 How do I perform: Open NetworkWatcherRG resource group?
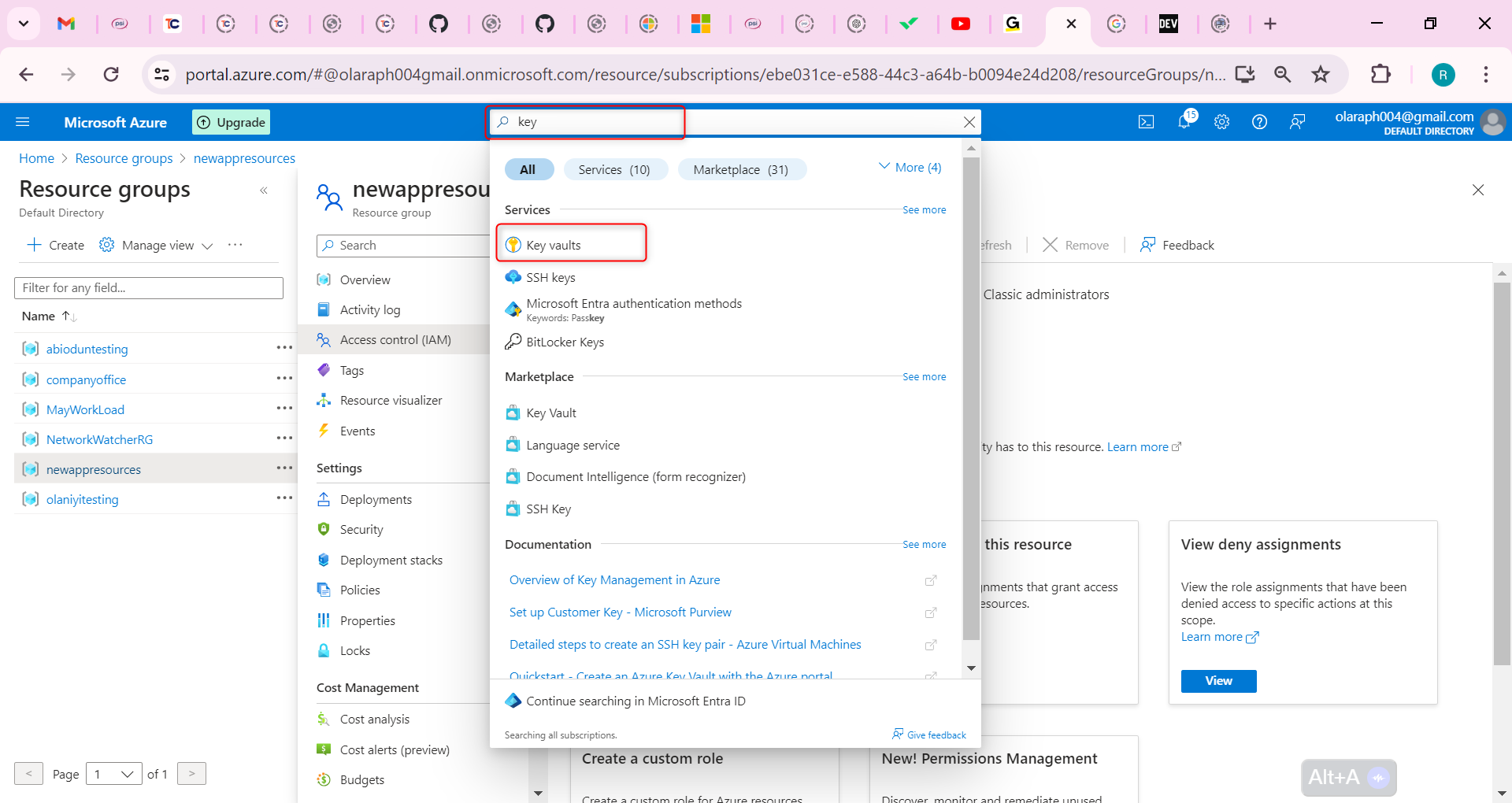coord(99,439)
